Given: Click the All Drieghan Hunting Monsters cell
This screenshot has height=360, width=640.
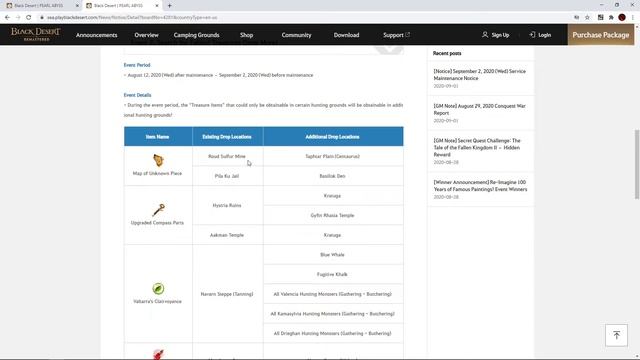Looking at the screenshot, I should tap(332, 333).
